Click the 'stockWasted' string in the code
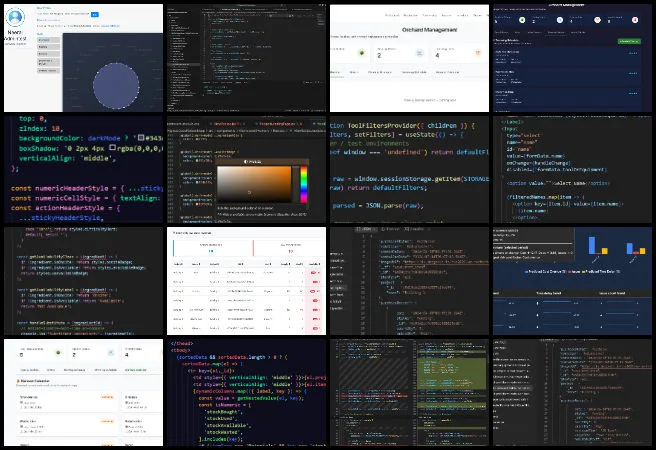This screenshot has height=450, width=656. point(227,432)
